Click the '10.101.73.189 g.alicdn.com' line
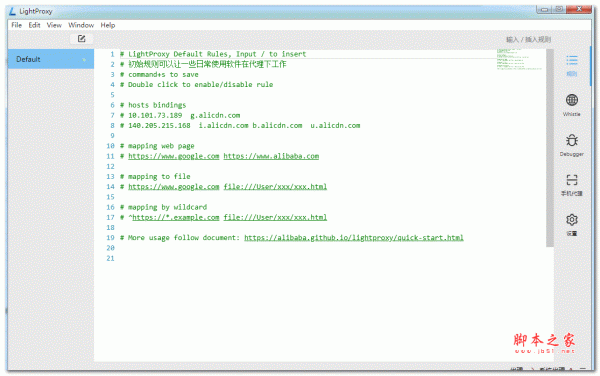Screen dimensions: 600x376 tap(180, 115)
